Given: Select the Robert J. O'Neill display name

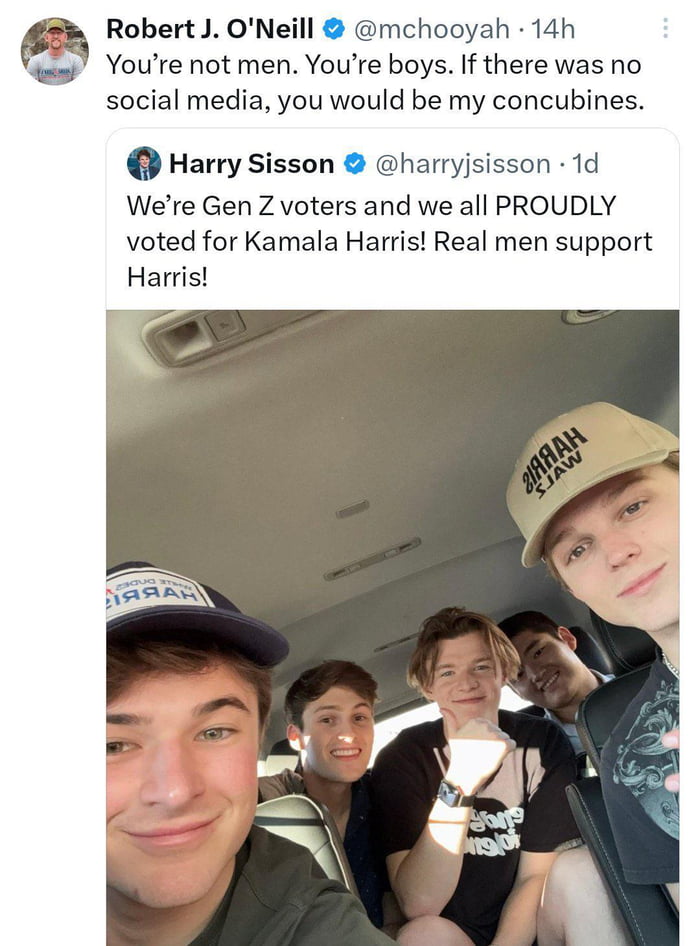Looking at the screenshot, I should (209, 28).
